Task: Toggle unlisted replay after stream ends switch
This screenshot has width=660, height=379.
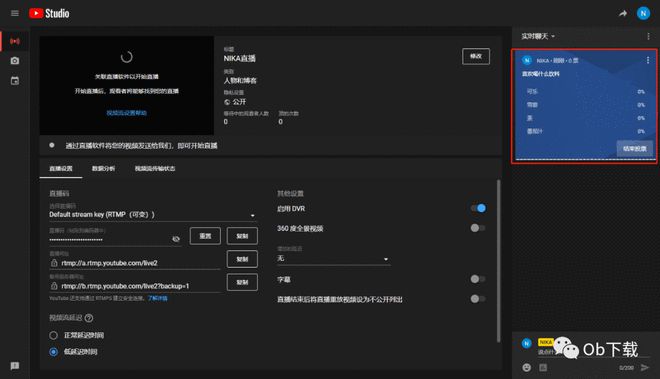Action: [478, 299]
